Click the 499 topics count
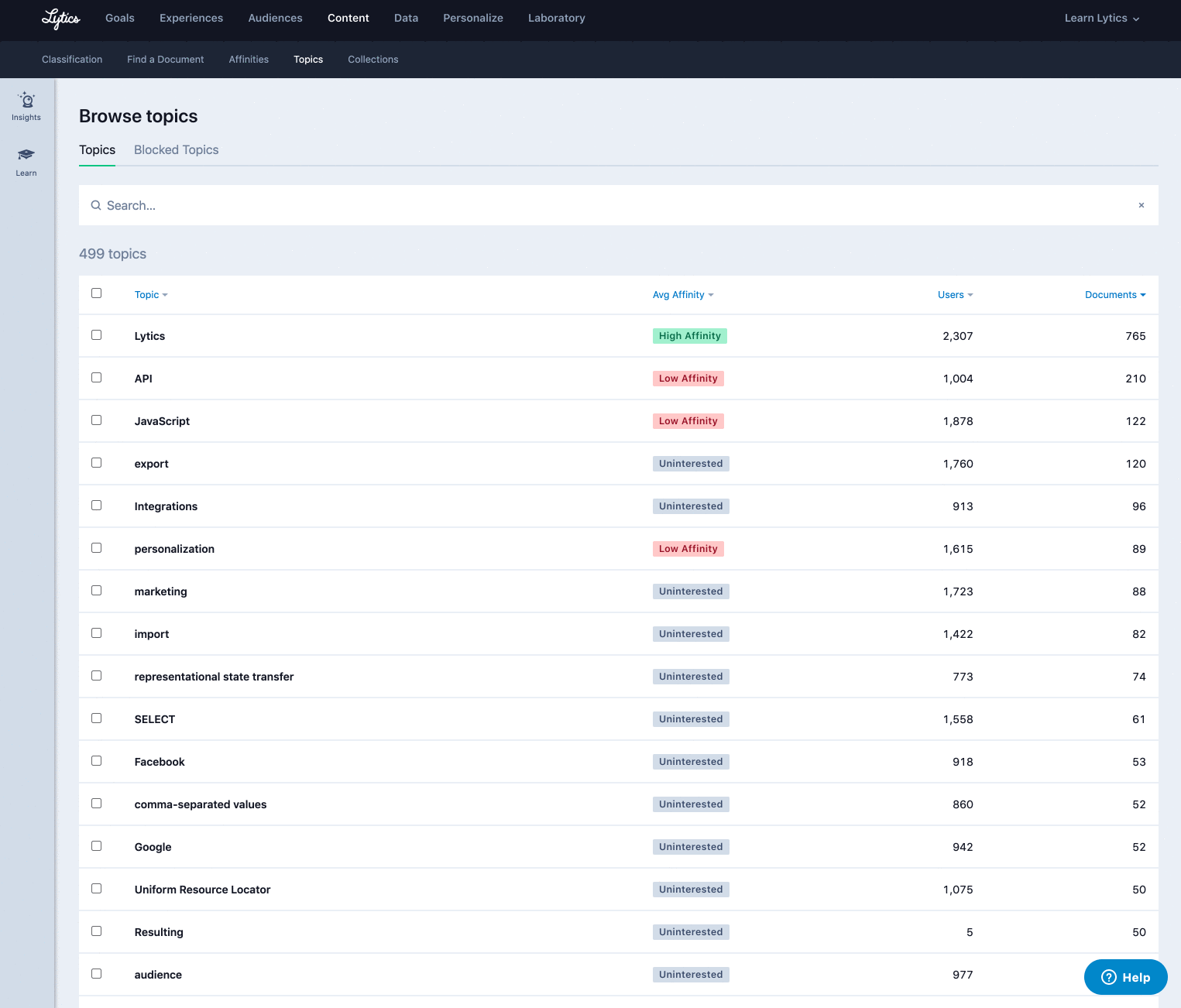1181x1008 pixels. [x=112, y=254]
